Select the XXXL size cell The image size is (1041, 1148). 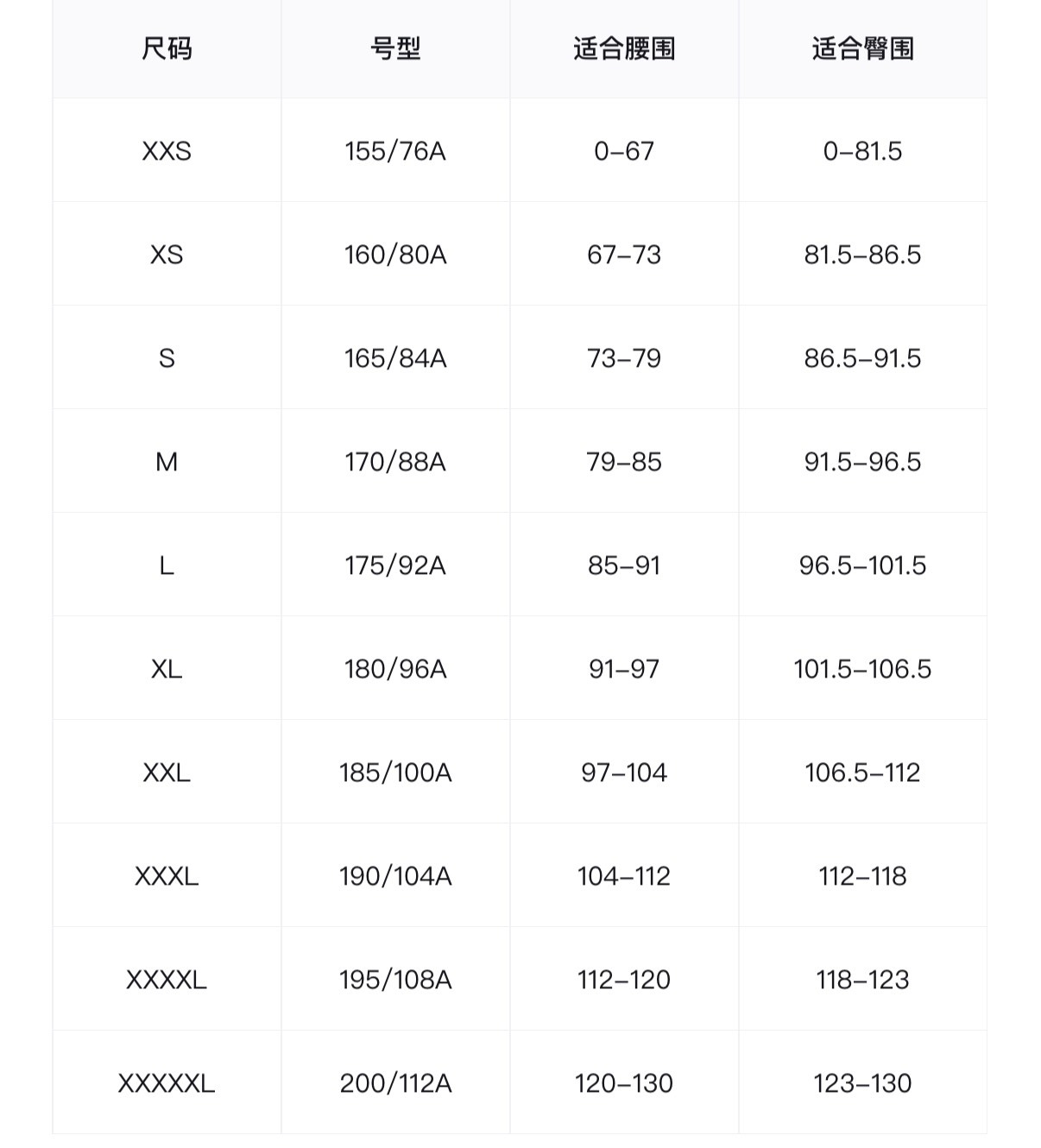point(167,876)
